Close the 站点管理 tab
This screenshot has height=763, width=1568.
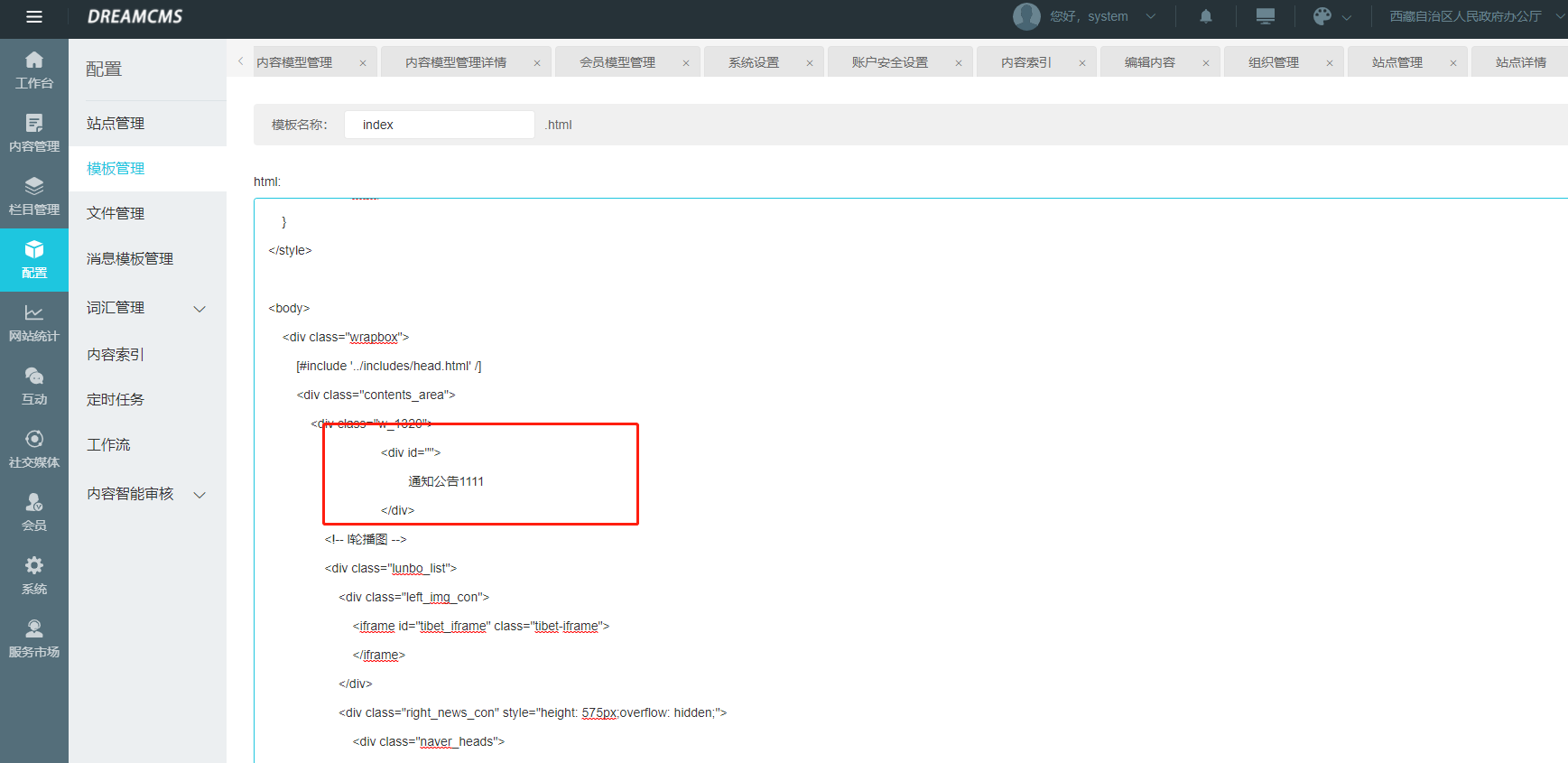[1453, 63]
